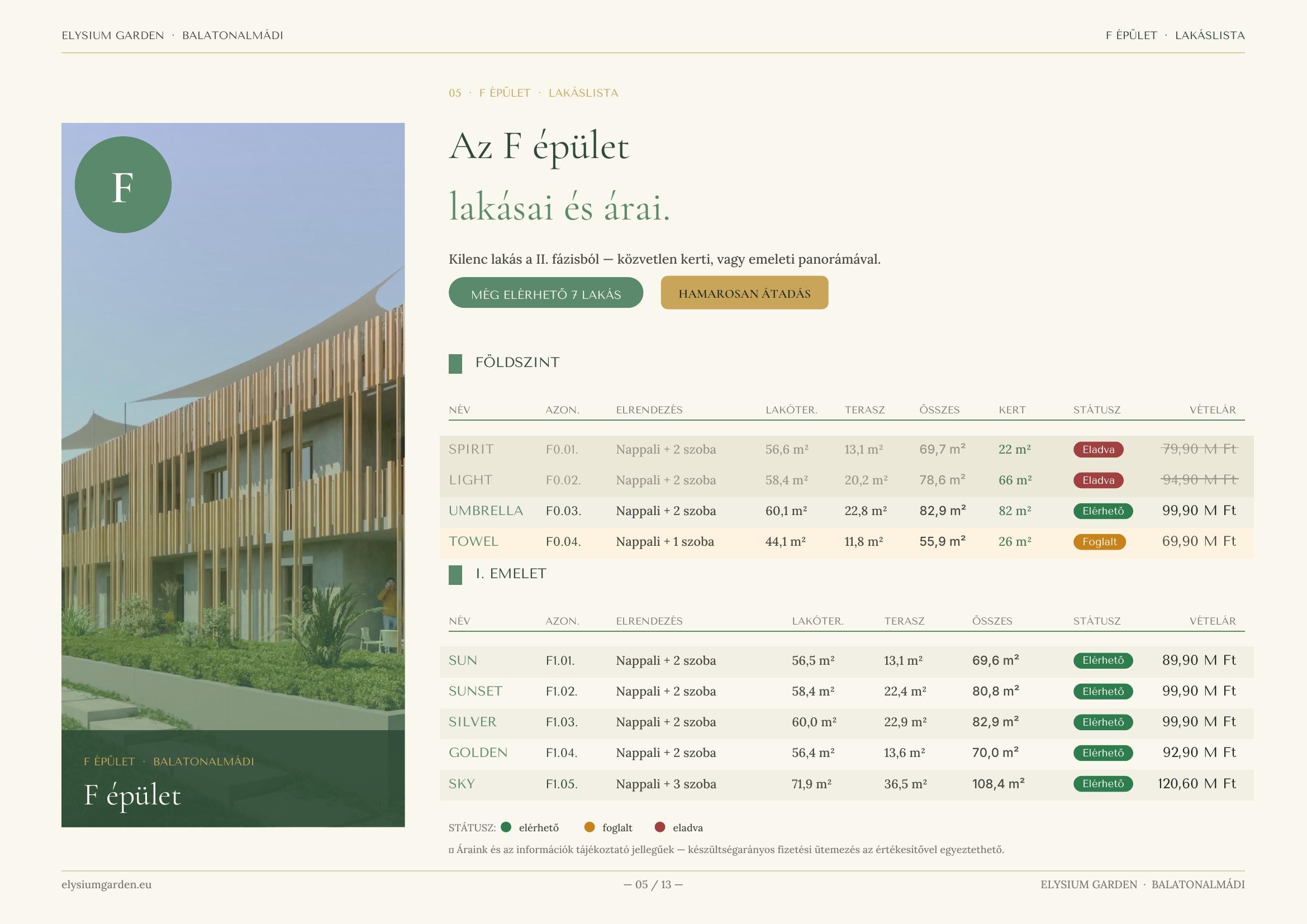
Task: Click the Elérhető badge in SUN row
Action: [x=1102, y=660]
